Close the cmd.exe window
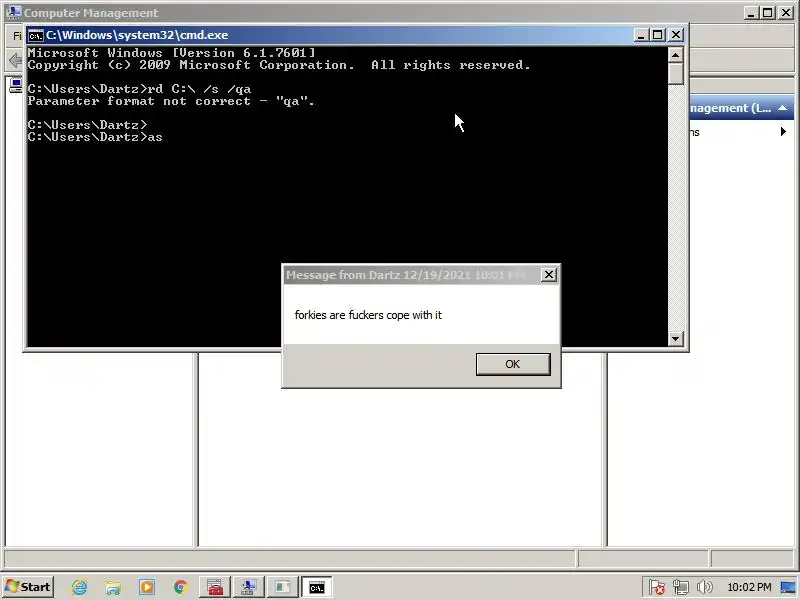The width and height of the screenshot is (800, 600). (676, 35)
